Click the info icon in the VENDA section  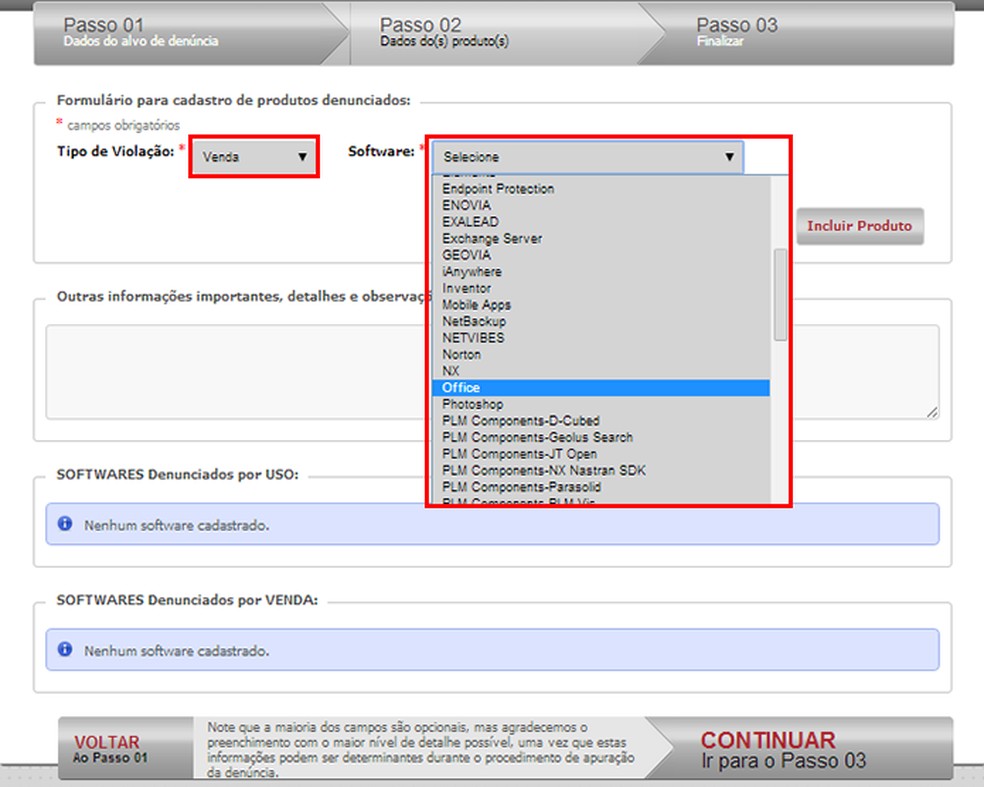click(x=65, y=649)
